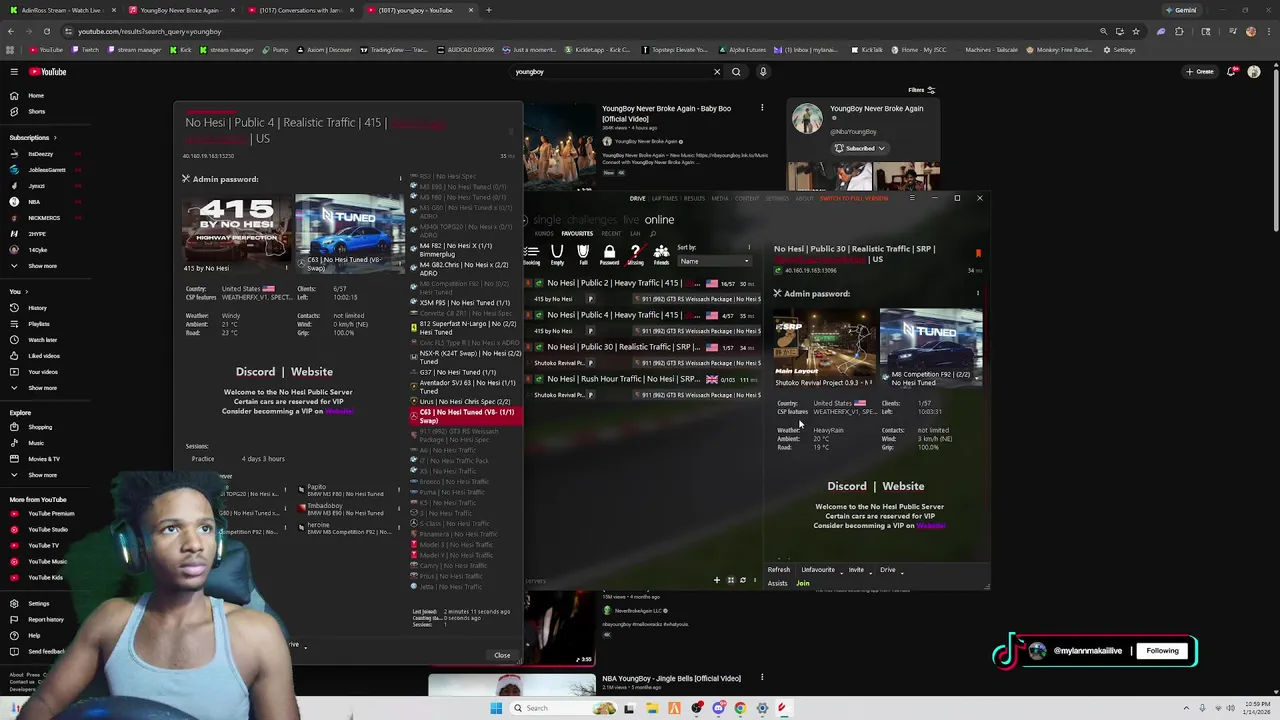Screen dimensions: 1280x720
Task: Click the refresh list circular arrows icon
Action: [x=743, y=580]
